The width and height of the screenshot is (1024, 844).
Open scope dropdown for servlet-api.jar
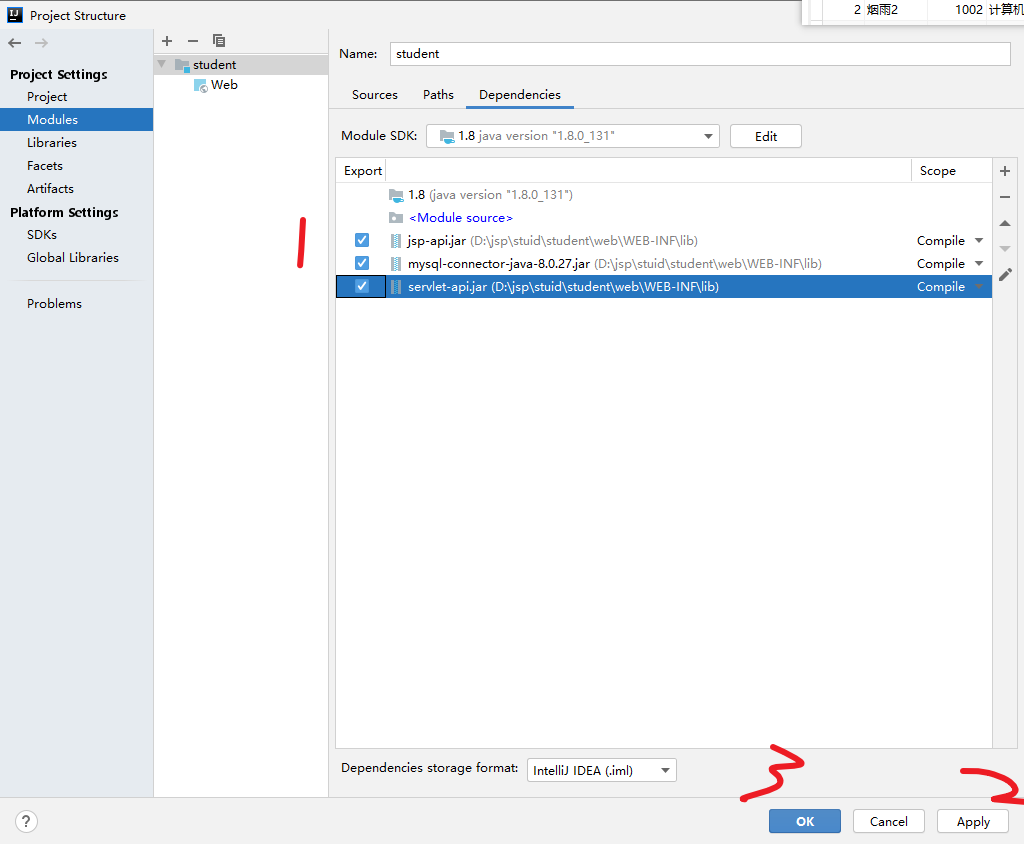979,286
